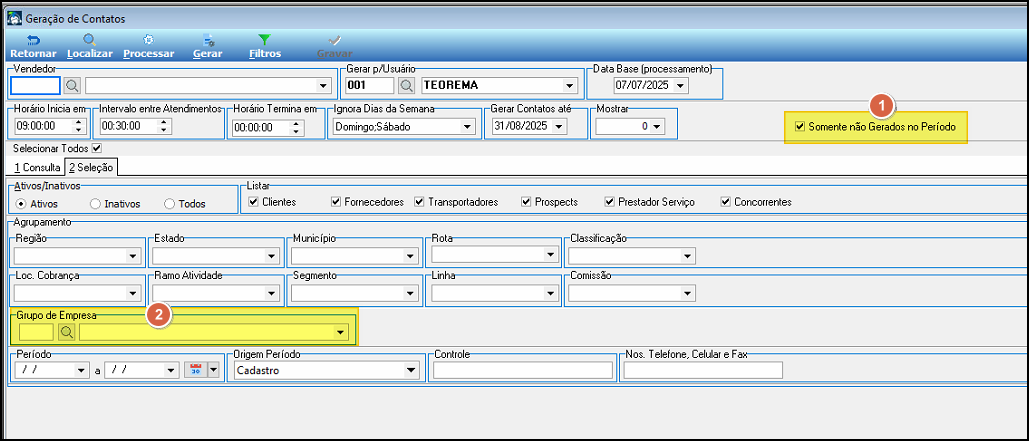Click the Vendedor code input field
The width and height of the screenshot is (1029, 441).
(35, 85)
